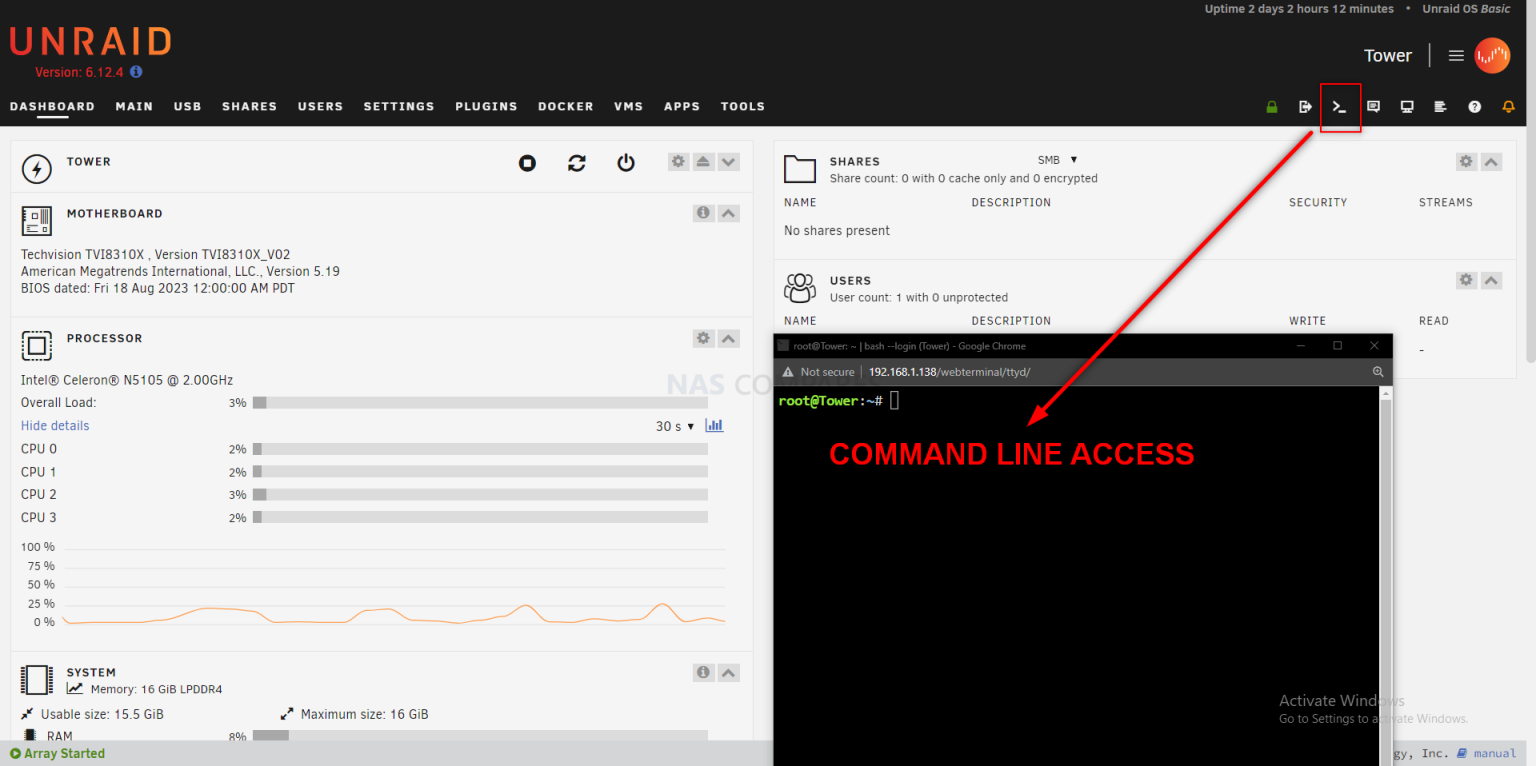Open the TOOLS menu tab

coord(742,106)
